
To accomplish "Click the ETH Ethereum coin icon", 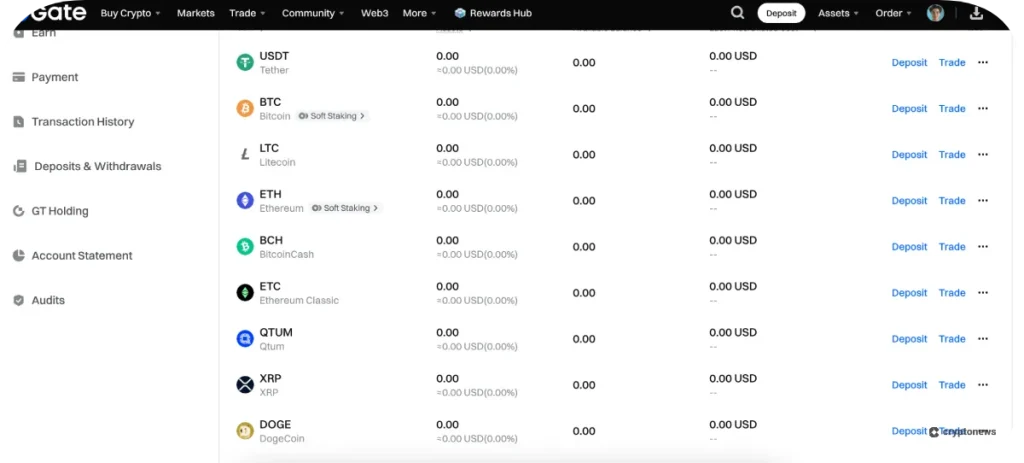I will click(x=245, y=200).
